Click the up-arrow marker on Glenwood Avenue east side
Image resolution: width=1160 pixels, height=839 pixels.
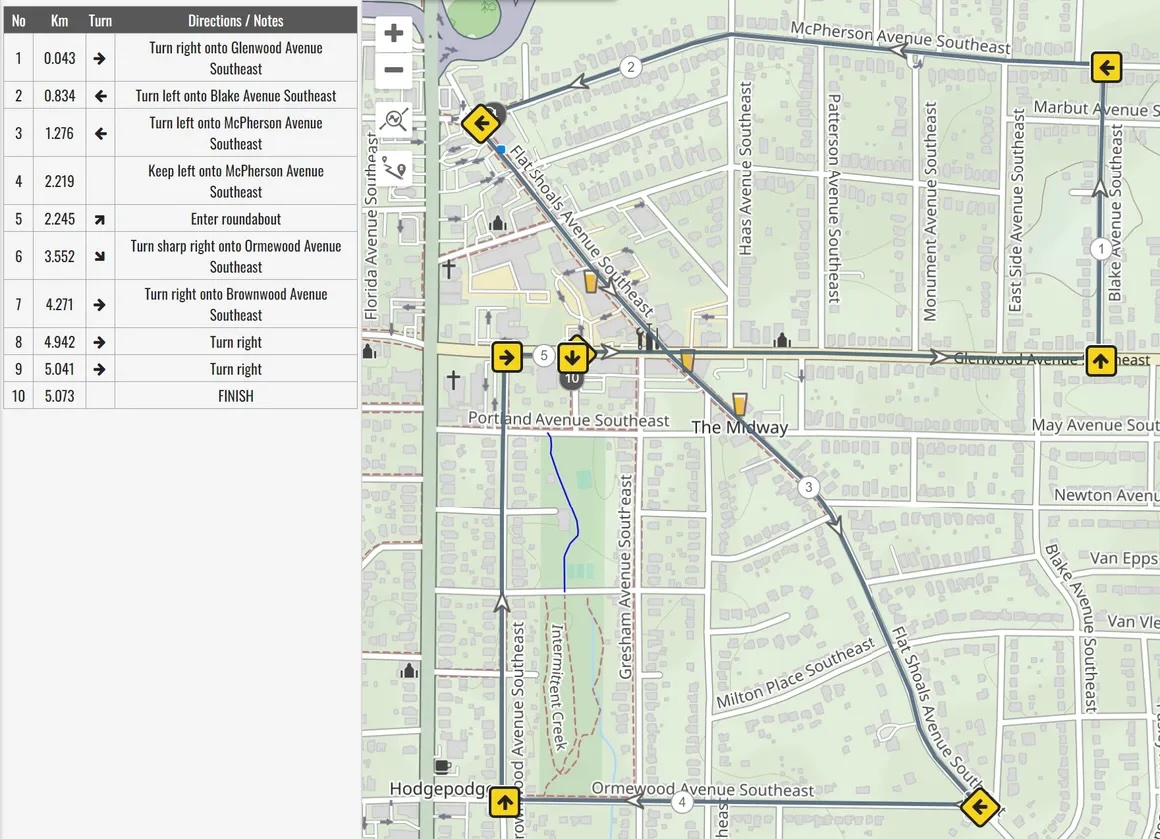pyautogui.click(x=1101, y=361)
